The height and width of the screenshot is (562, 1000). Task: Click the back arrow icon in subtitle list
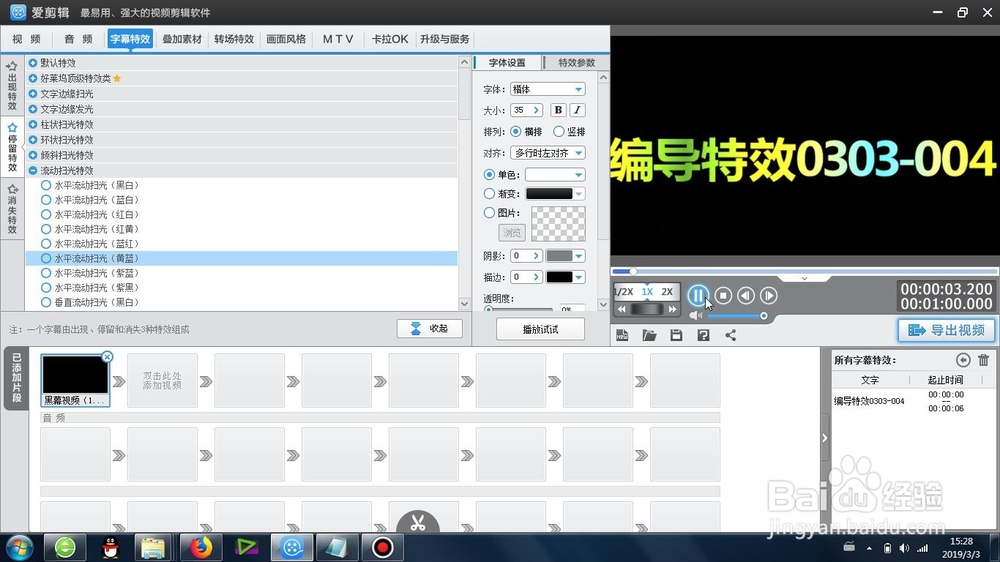click(963, 360)
